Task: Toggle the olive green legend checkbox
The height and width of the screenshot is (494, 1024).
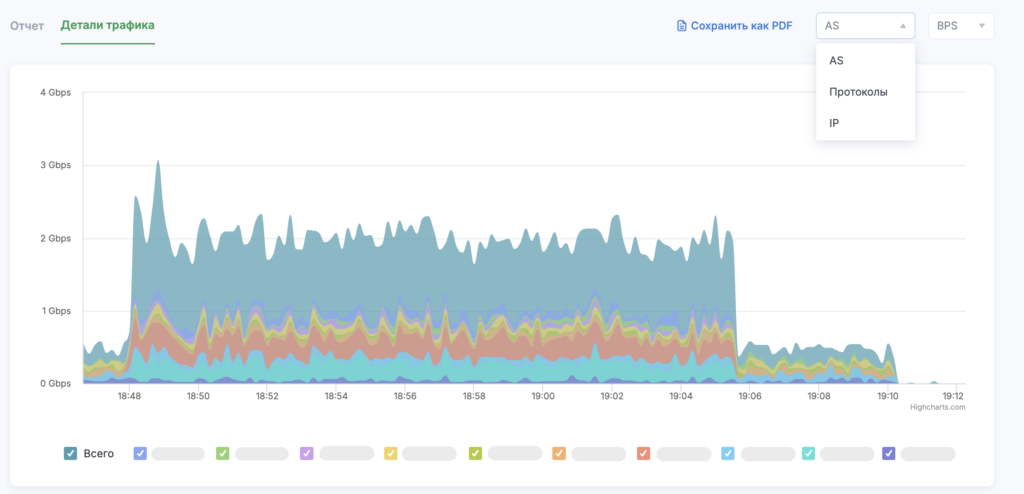Action: (x=476, y=453)
